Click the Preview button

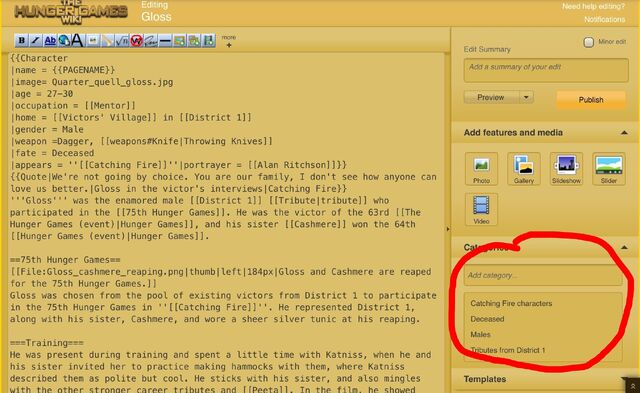491,97
